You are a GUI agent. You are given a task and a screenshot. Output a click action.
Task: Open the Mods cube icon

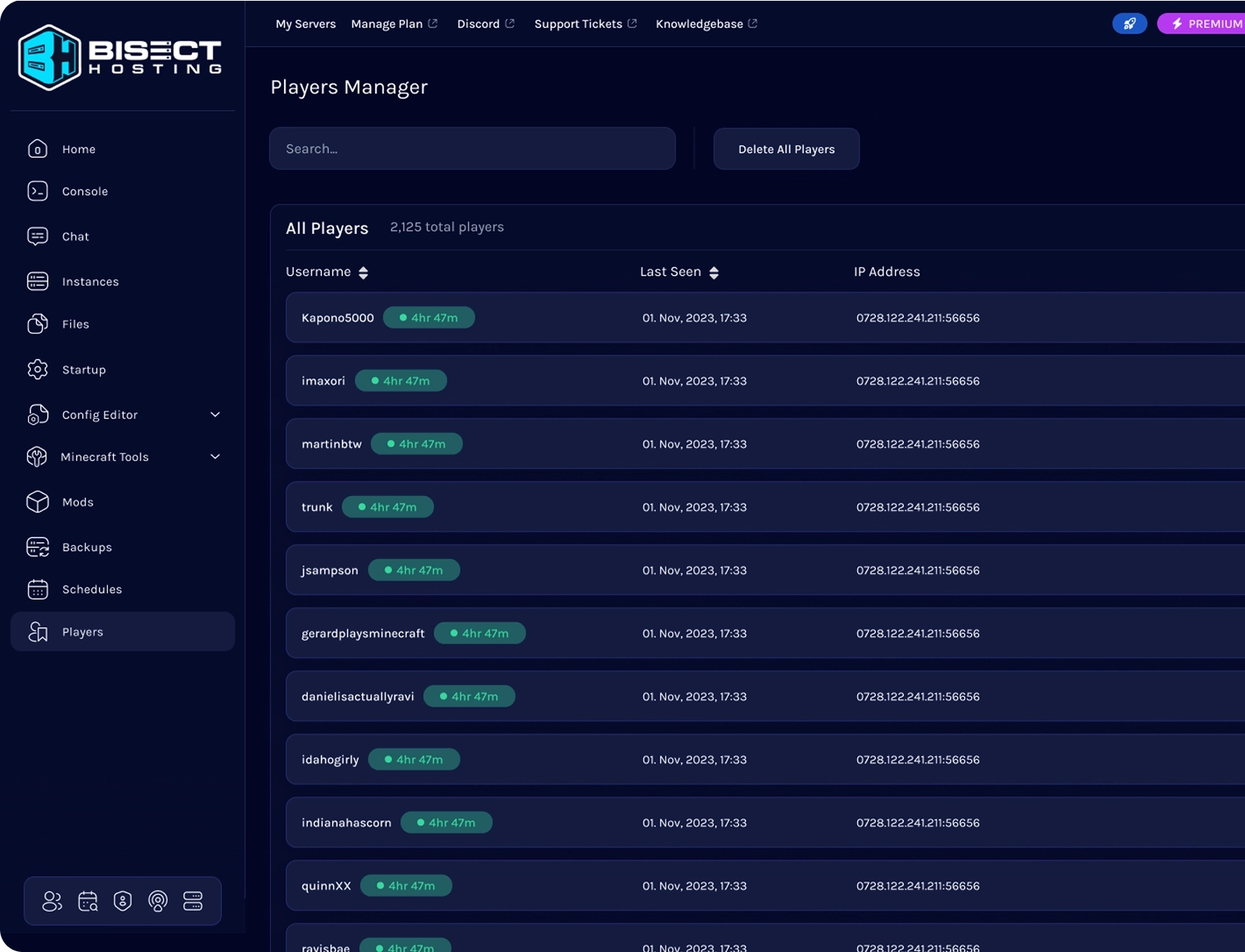tap(37, 502)
